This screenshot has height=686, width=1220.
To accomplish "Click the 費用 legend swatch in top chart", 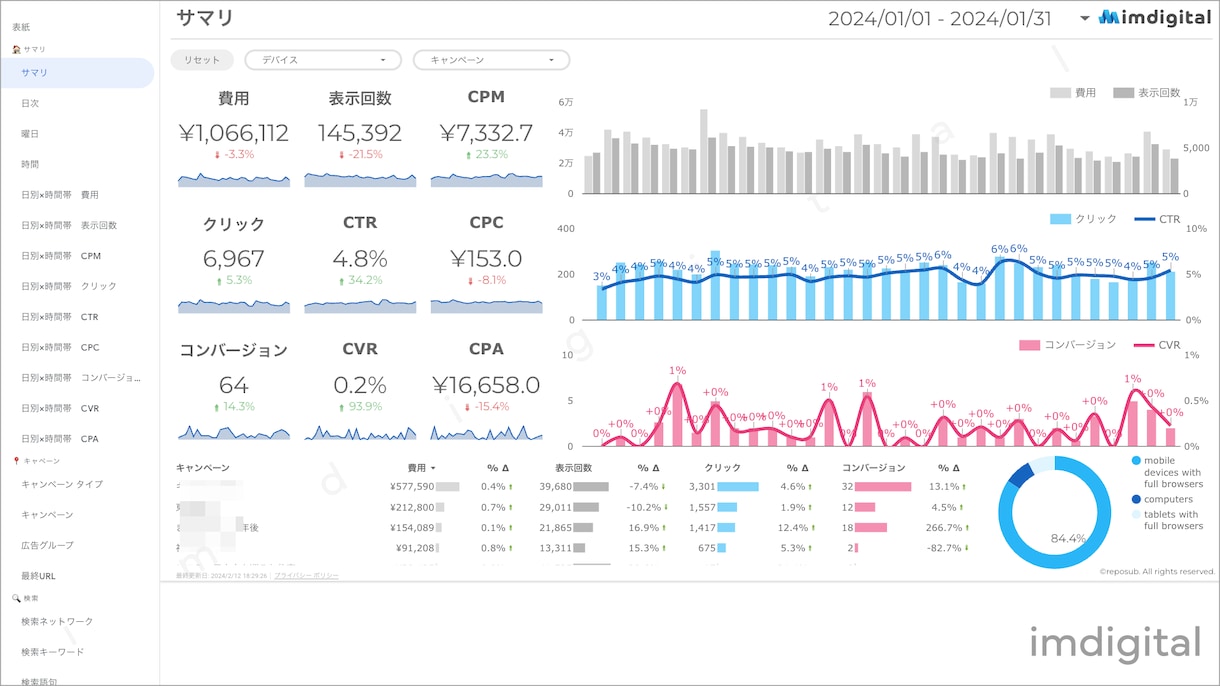I will click(x=1060, y=93).
